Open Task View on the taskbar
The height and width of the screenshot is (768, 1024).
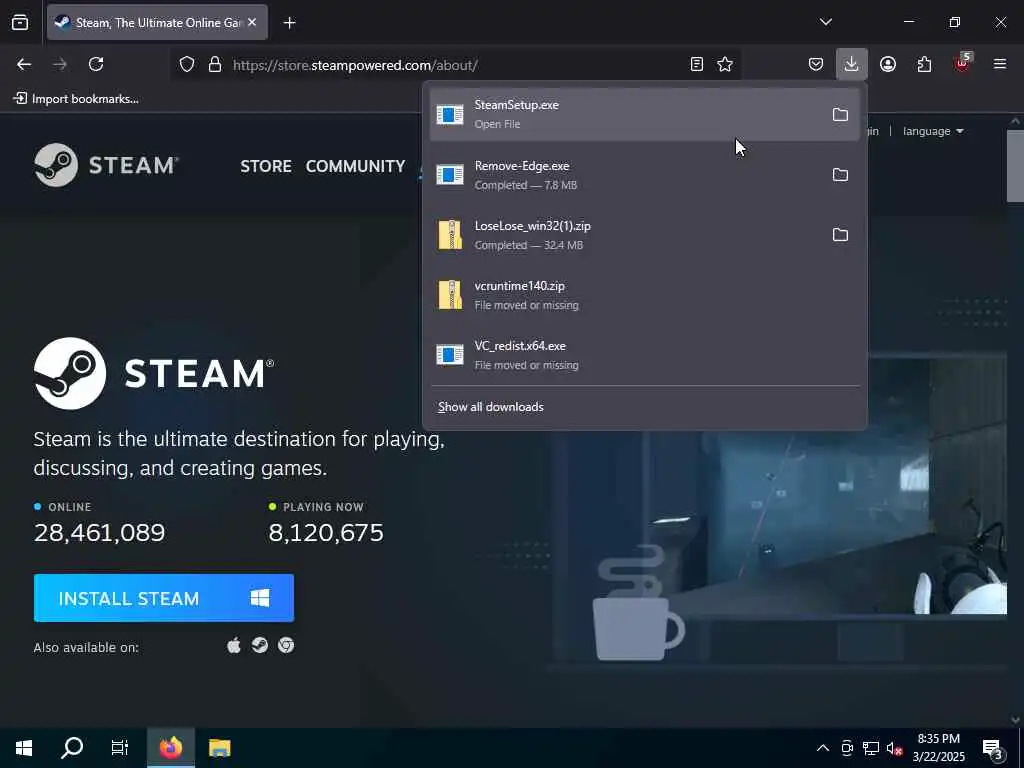[120, 748]
